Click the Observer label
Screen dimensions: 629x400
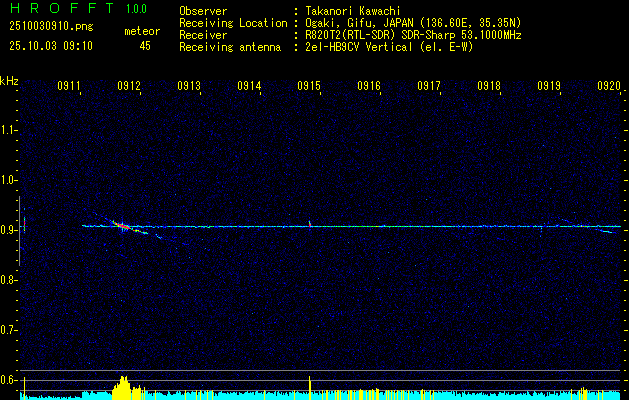(x=203, y=11)
